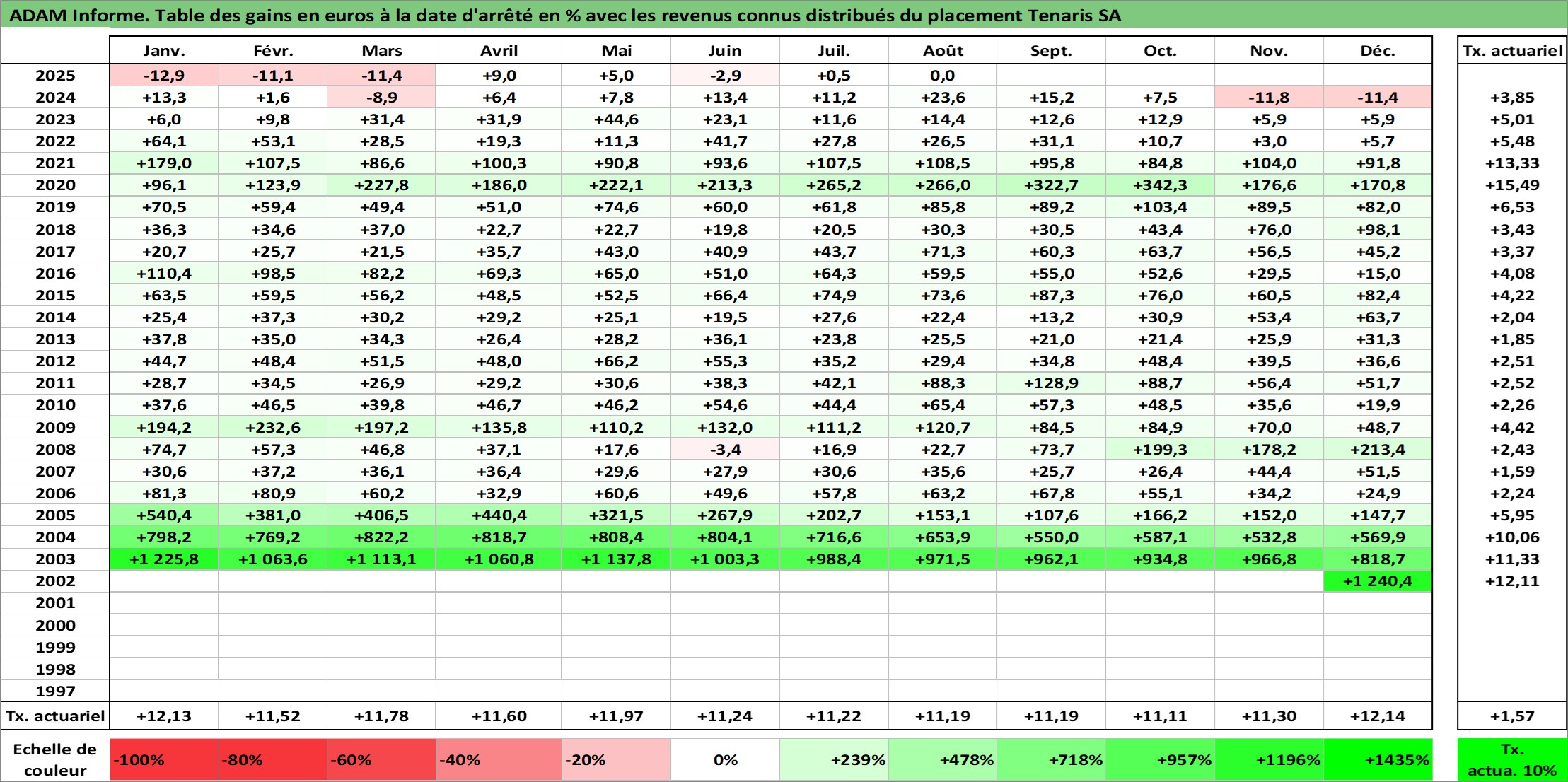1568x782 pixels.
Task: Click the Tx. actuariel column header
Action: click(x=1512, y=50)
